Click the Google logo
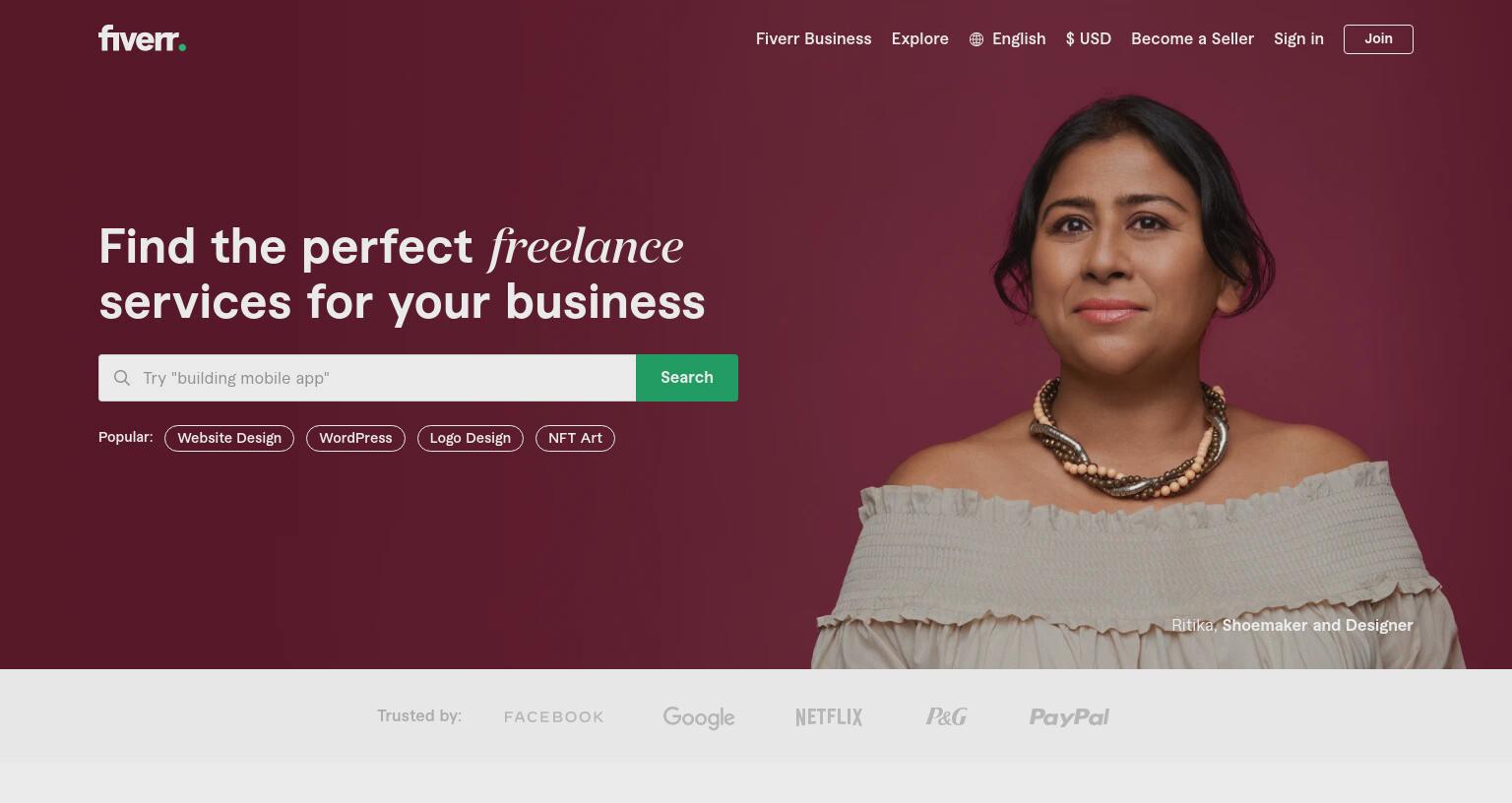This screenshot has height=803, width=1512. pos(699,717)
